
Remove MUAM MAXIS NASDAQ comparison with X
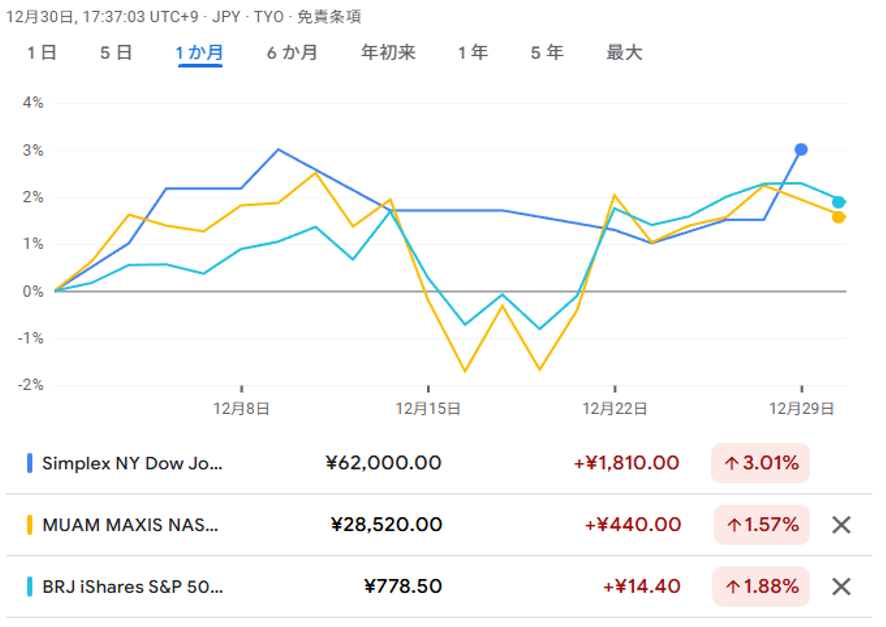point(841,525)
